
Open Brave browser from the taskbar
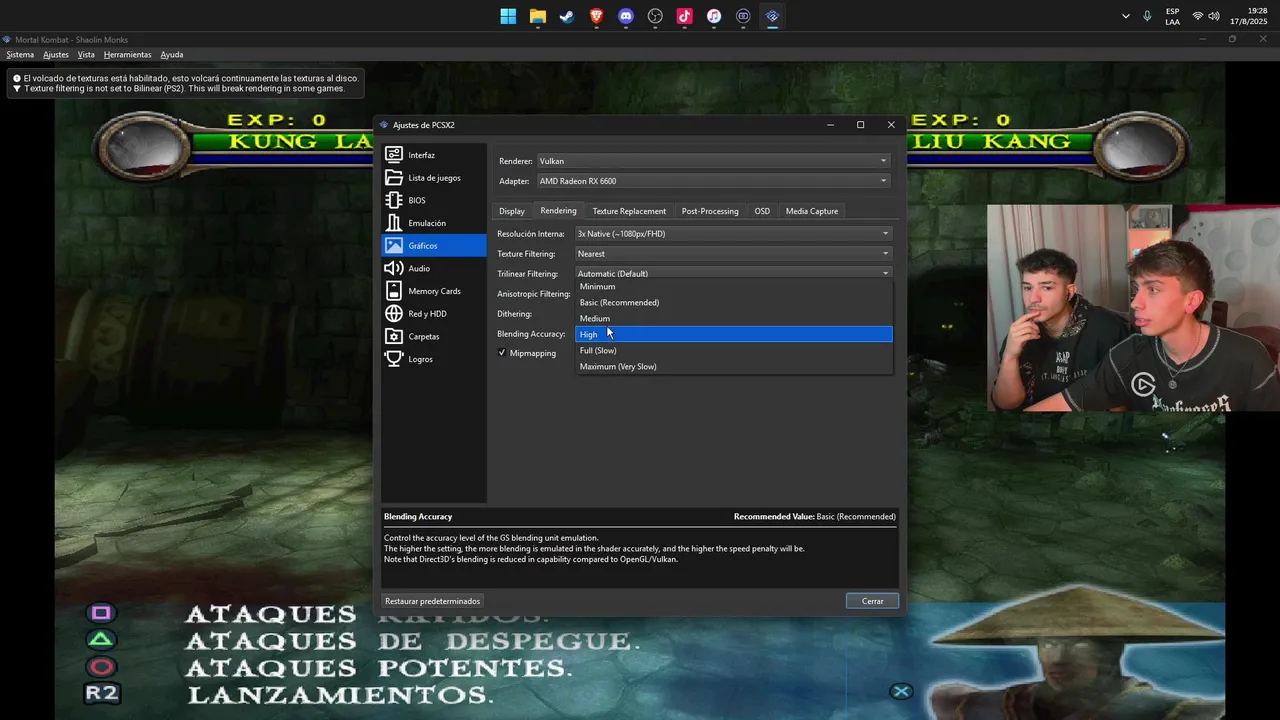click(x=597, y=16)
